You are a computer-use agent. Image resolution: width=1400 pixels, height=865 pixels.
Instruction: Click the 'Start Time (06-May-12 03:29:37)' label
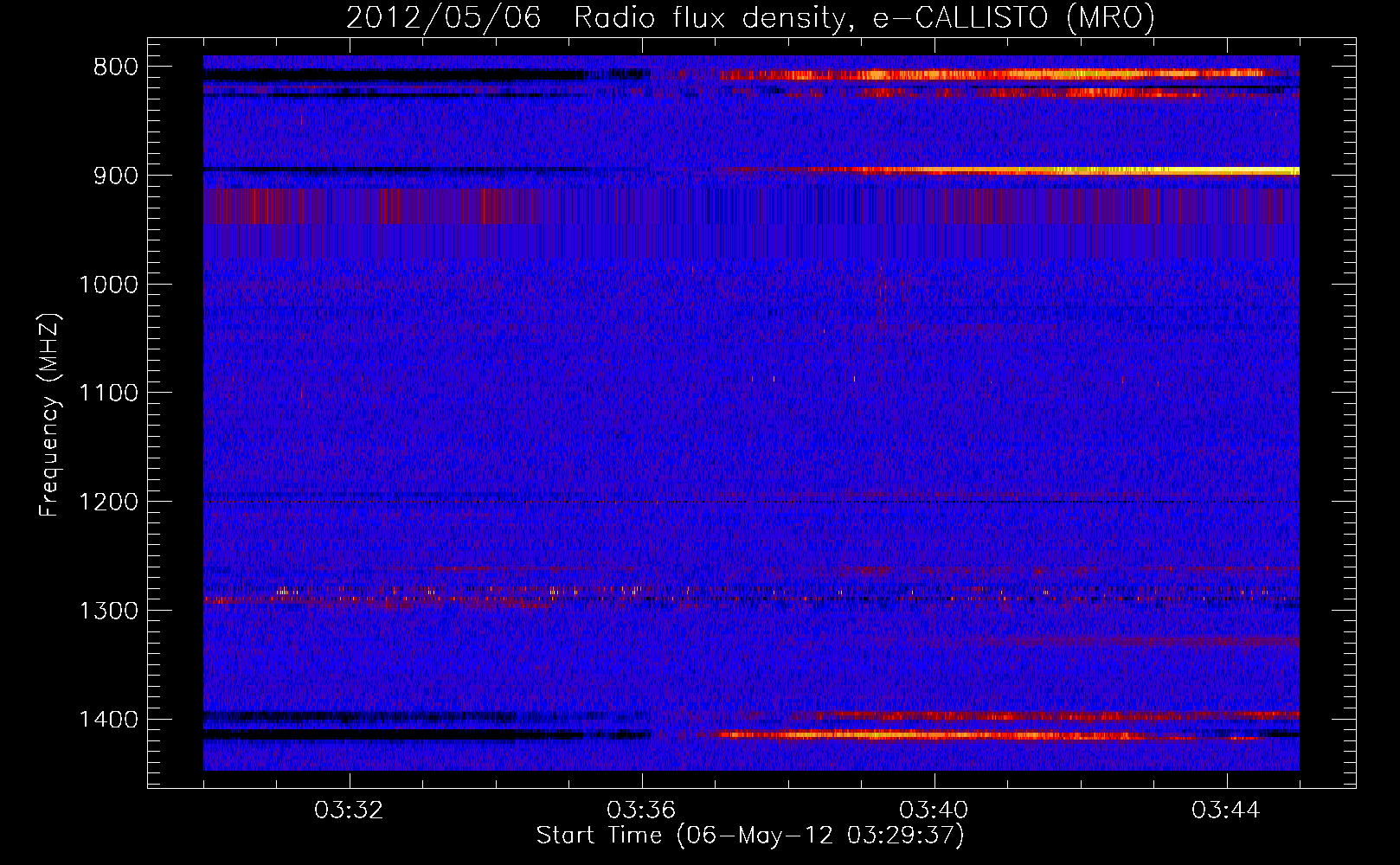tap(750, 836)
